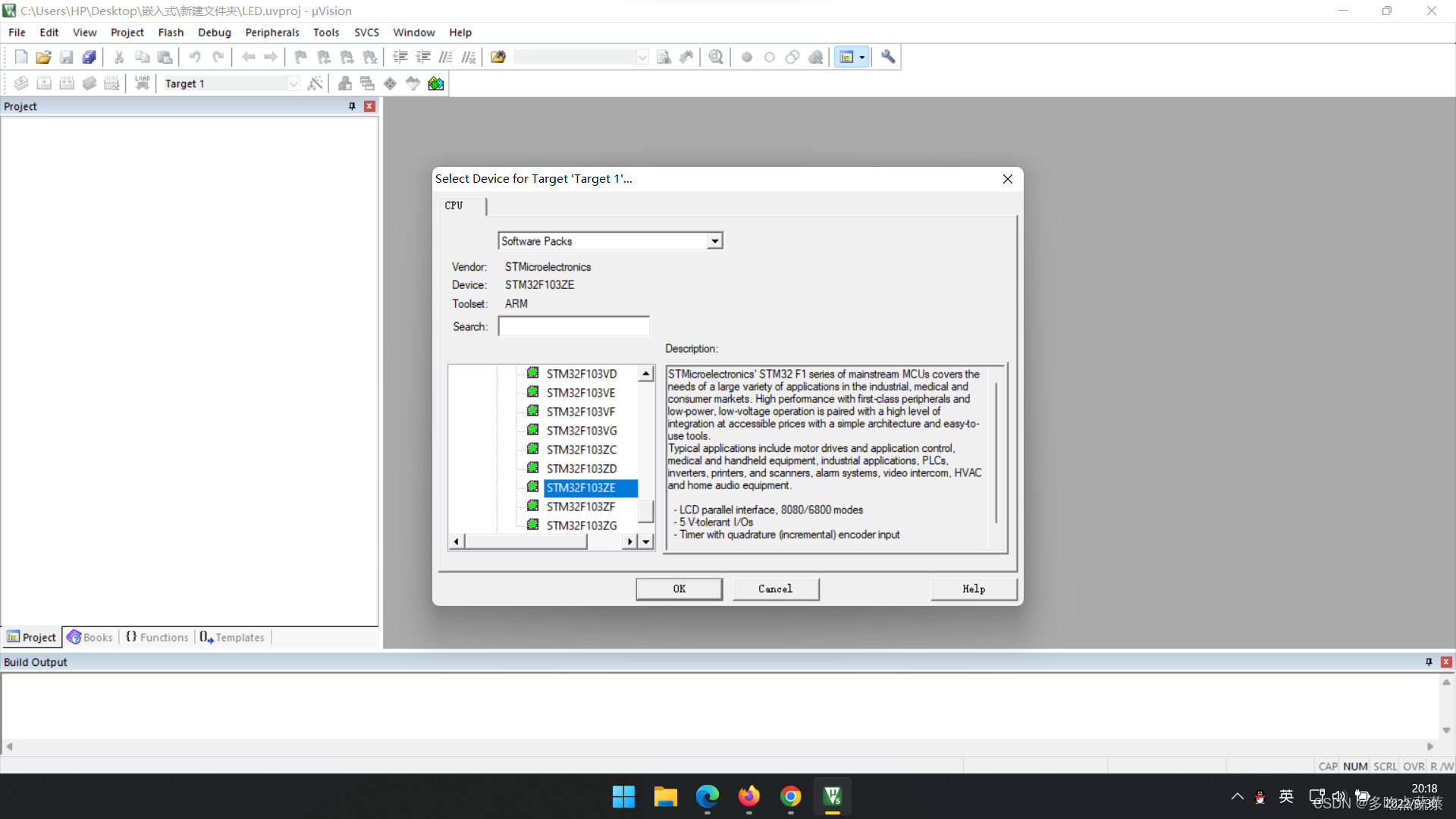Open Configuration wrench icon
This screenshot has width=1456, height=819.
point(888,57)
